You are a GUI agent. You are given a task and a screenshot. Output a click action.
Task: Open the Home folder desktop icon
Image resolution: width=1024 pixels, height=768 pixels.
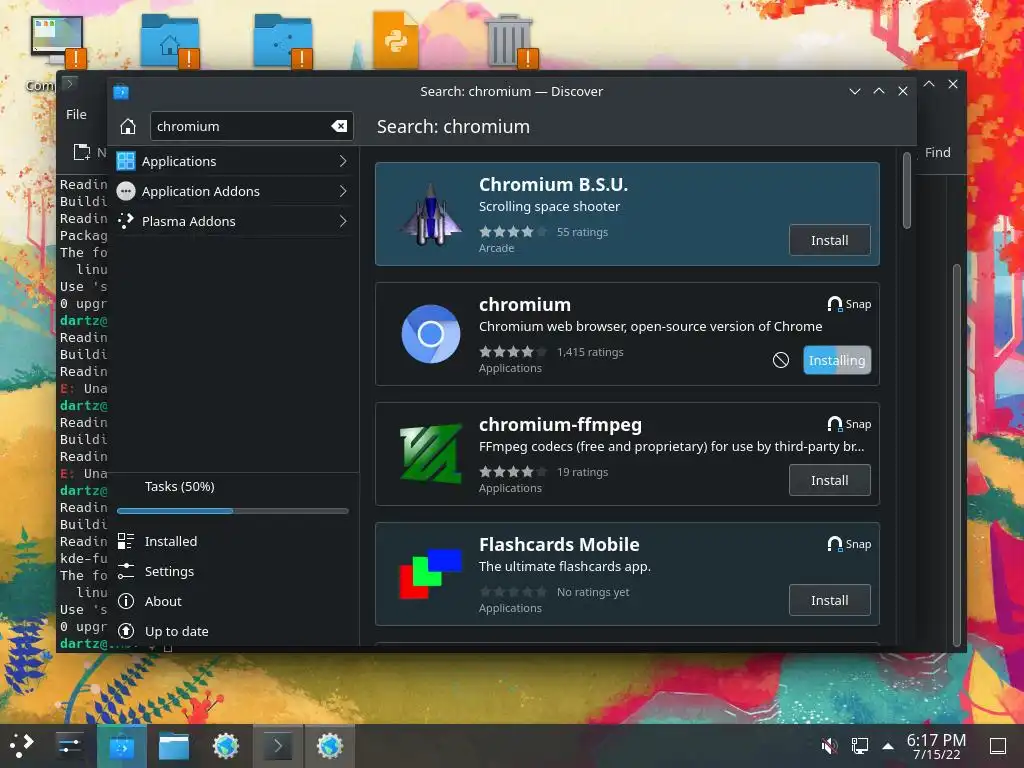click(170, 40)
